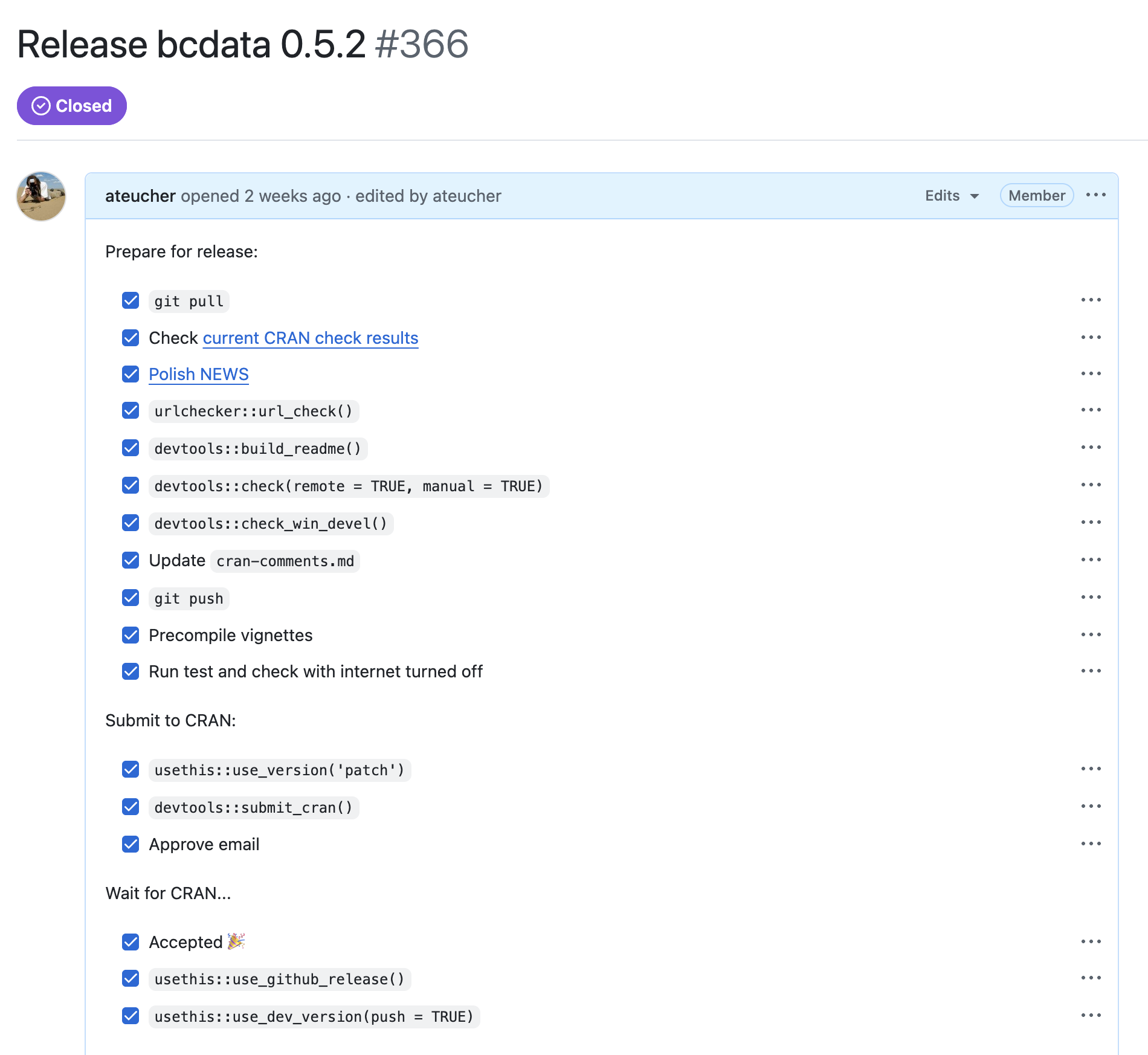Open the ellipsis menu for devtools::check_win_devel()
This screenshot has height=1055, width=1148.
coord(1091,523)
